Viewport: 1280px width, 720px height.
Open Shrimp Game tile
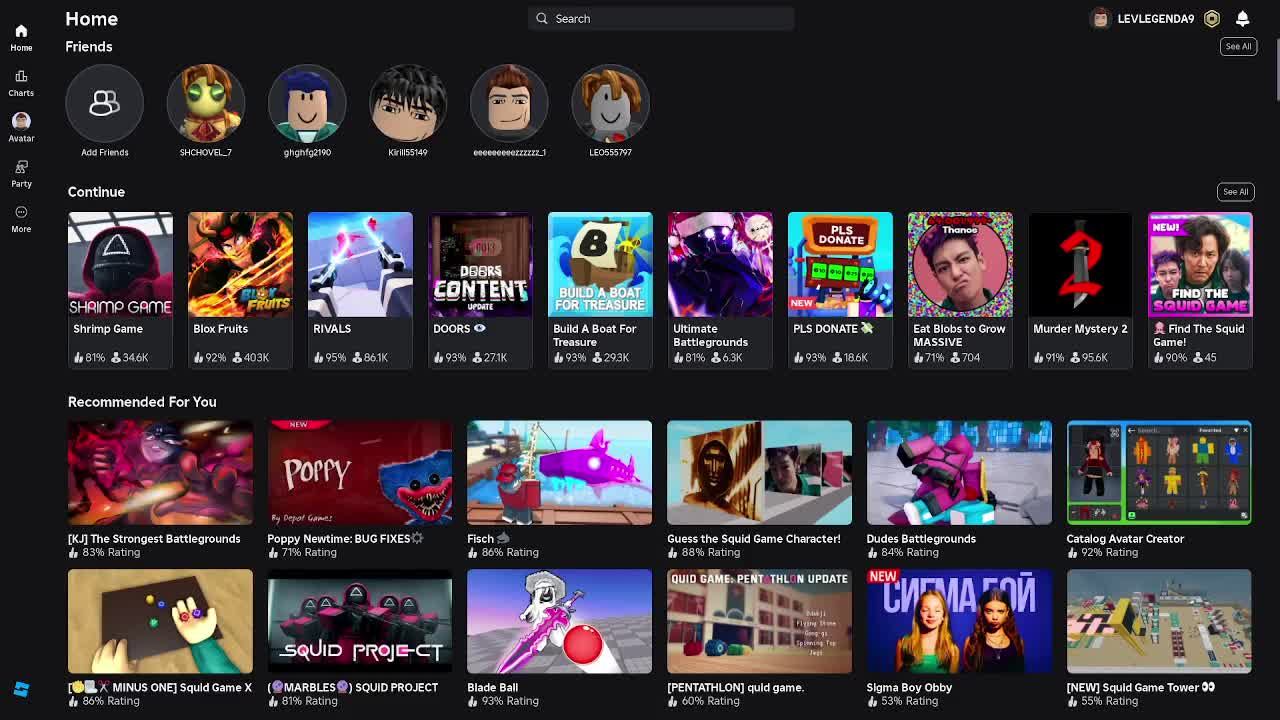point(120,290)
